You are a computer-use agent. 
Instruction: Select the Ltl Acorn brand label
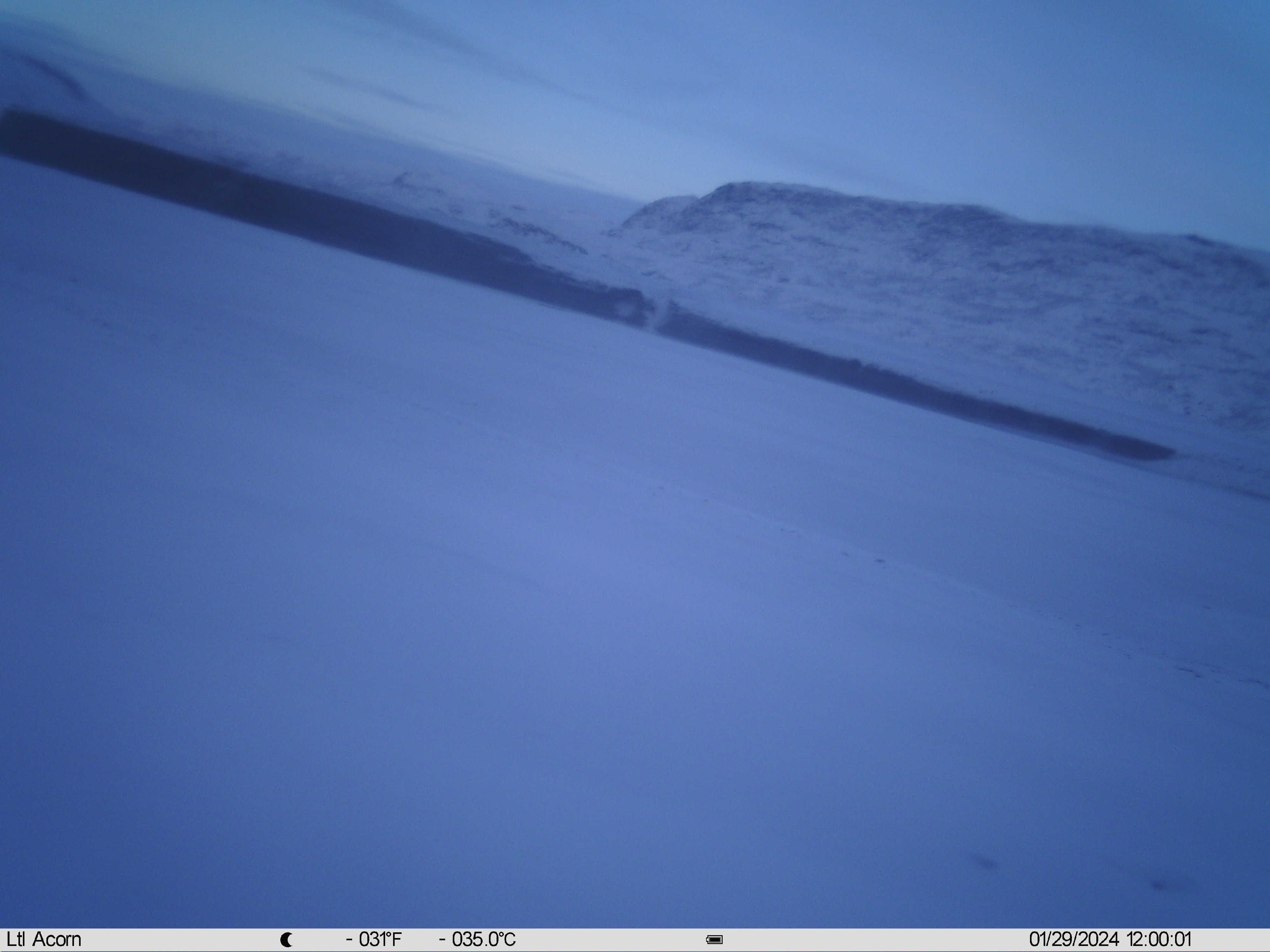(43, 940)
